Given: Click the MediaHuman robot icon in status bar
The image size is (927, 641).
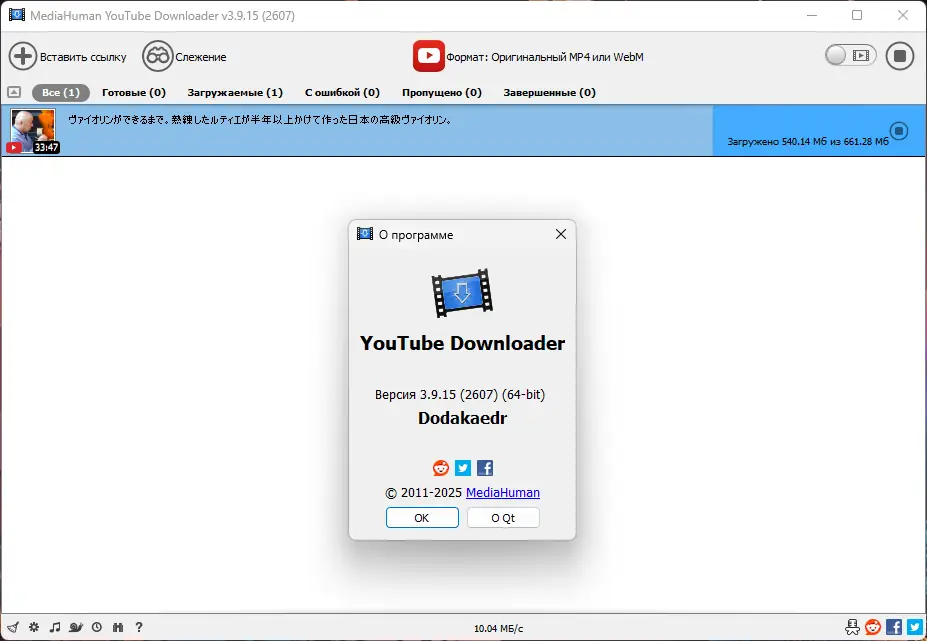Looking at the screenshot, I should click(x=852, y=627).
